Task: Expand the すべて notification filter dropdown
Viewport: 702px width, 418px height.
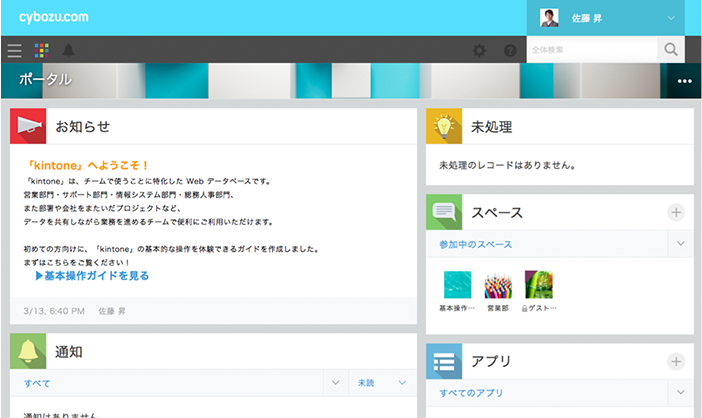Action: point(334,383)
